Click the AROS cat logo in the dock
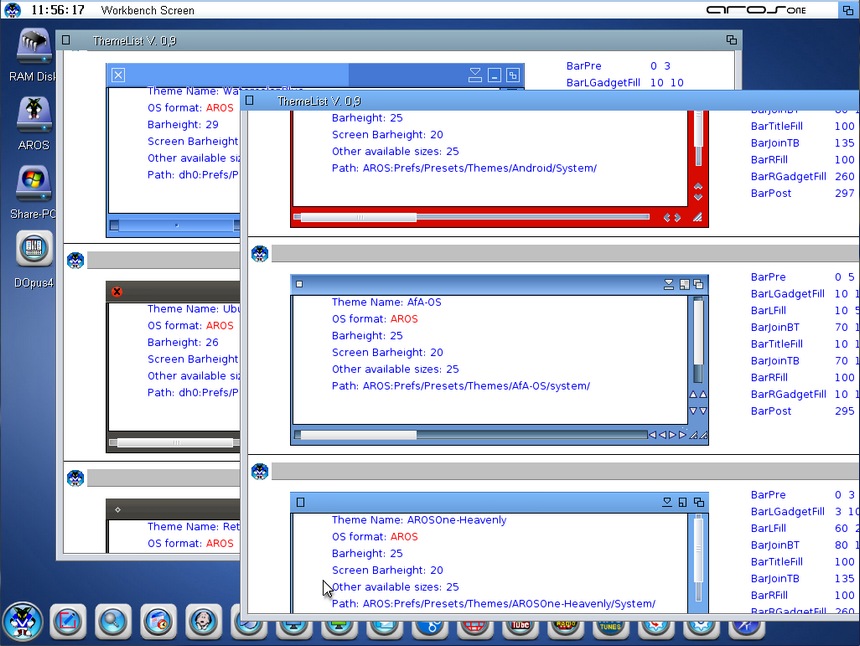The image size is (860, 646). [22, 622]
